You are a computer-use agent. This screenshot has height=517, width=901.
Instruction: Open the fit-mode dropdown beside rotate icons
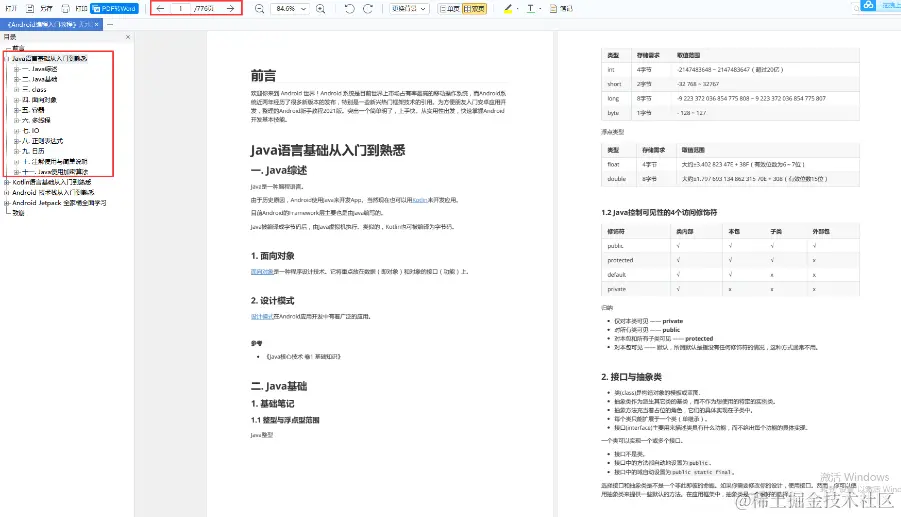409,9
